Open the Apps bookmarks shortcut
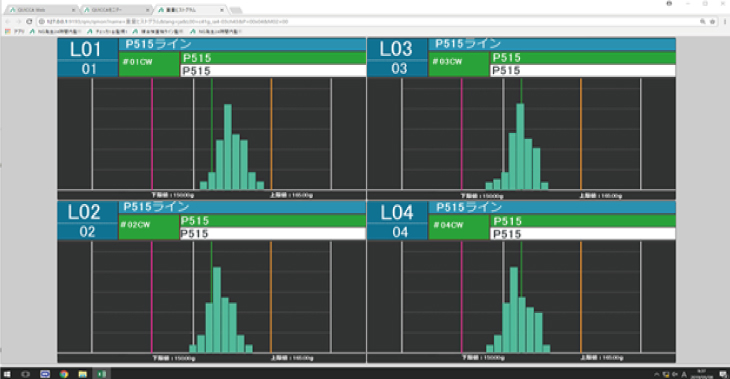730x379 pixels. pyautogui.click(x=15, y=32)
